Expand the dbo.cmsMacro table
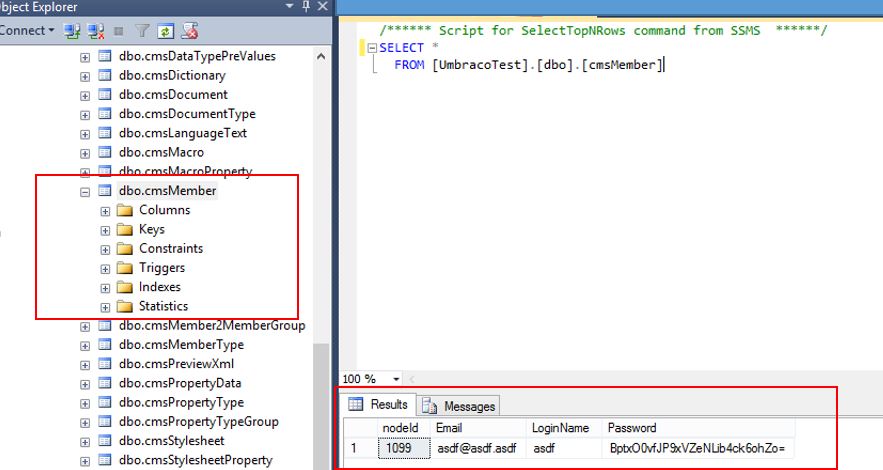The image size is (883, 470). [85, 153]
